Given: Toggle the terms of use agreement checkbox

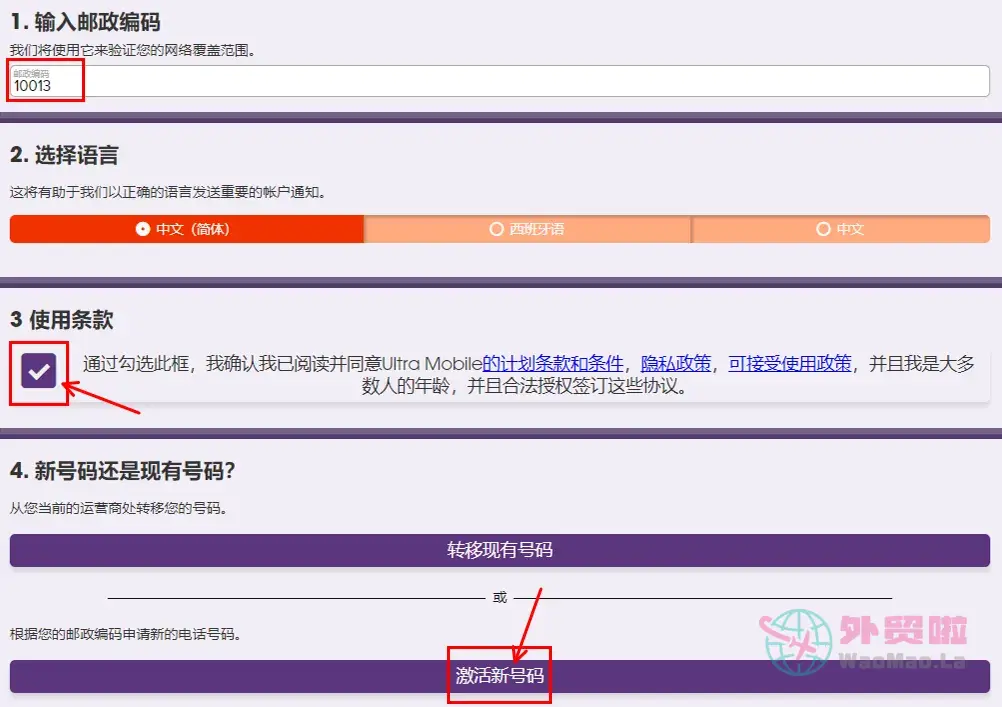Looking at the screenshot, I should tap(38, 372).
